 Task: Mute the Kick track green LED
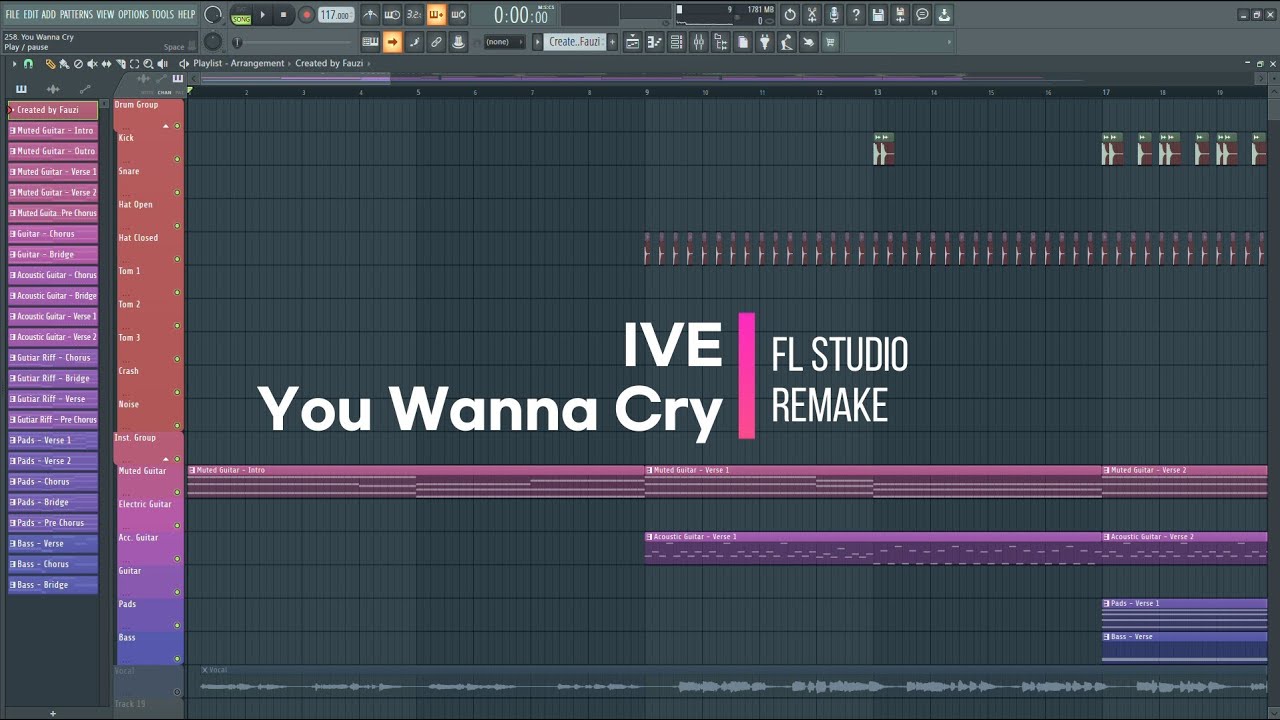[177, 159]
